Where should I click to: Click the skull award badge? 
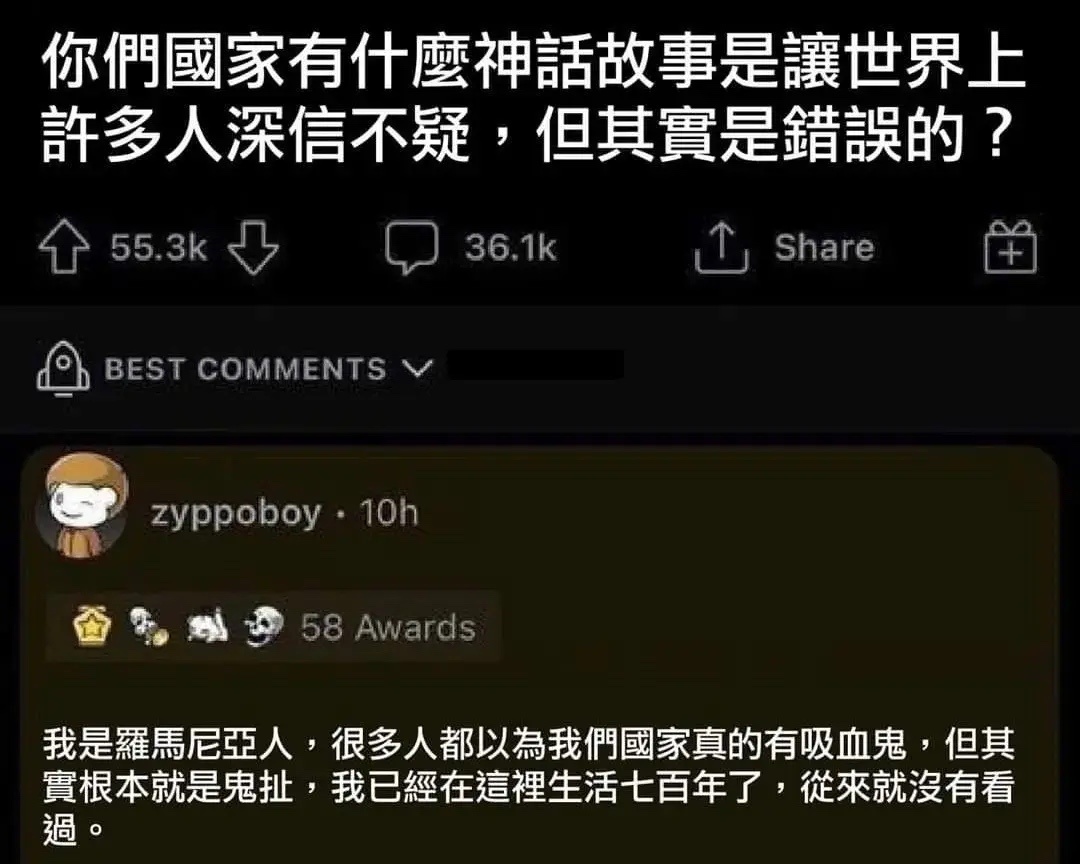pyautogui.click(x=265, y=626)
